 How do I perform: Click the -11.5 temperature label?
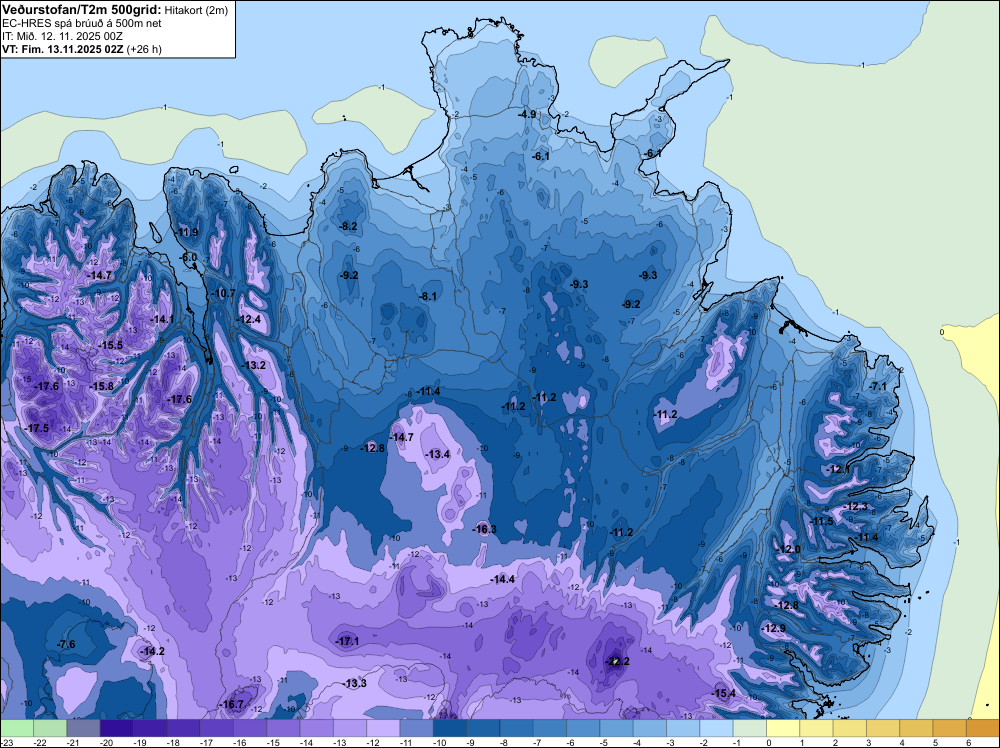click(x=821, y=521)
